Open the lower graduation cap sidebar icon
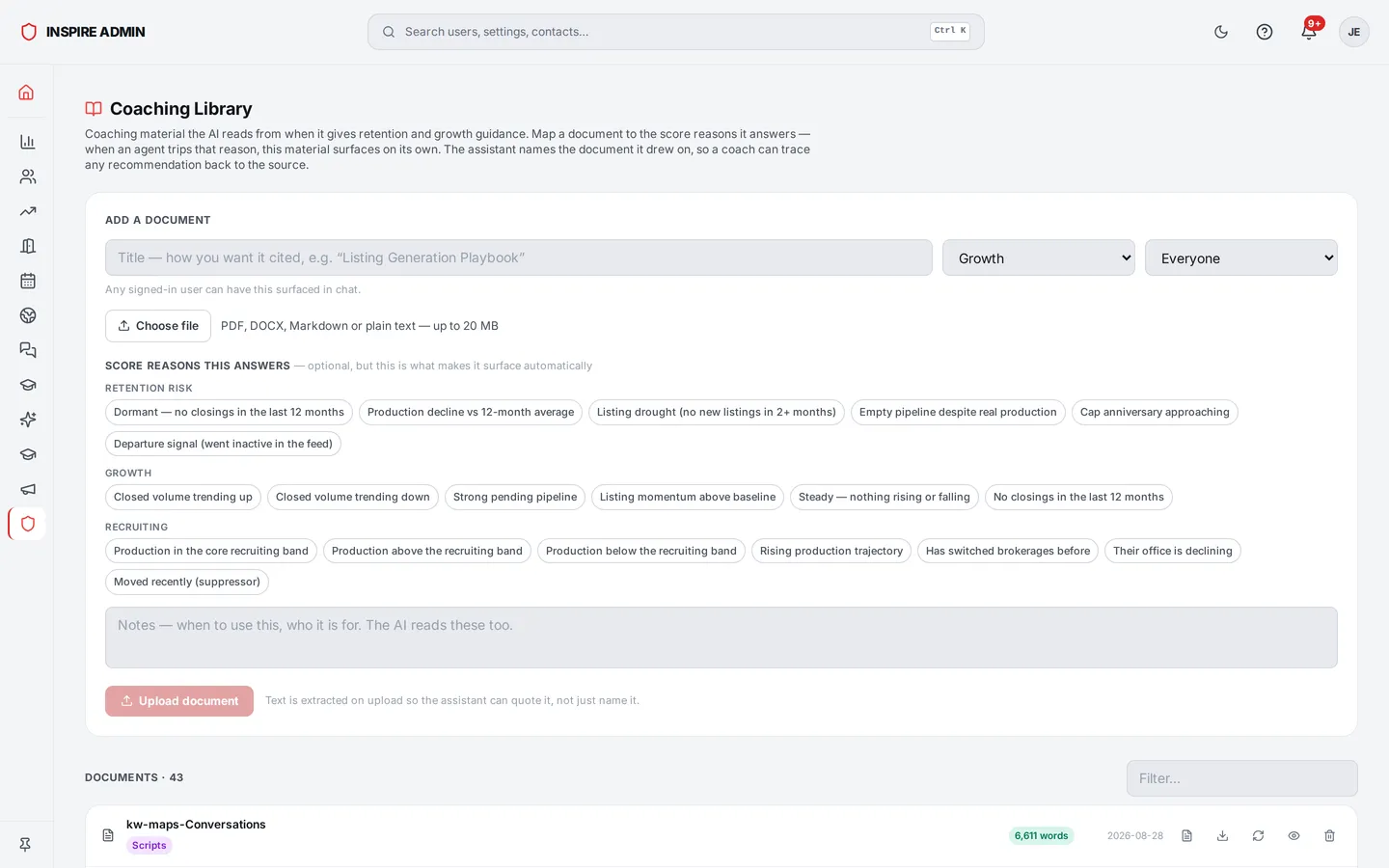 point(27,454)
